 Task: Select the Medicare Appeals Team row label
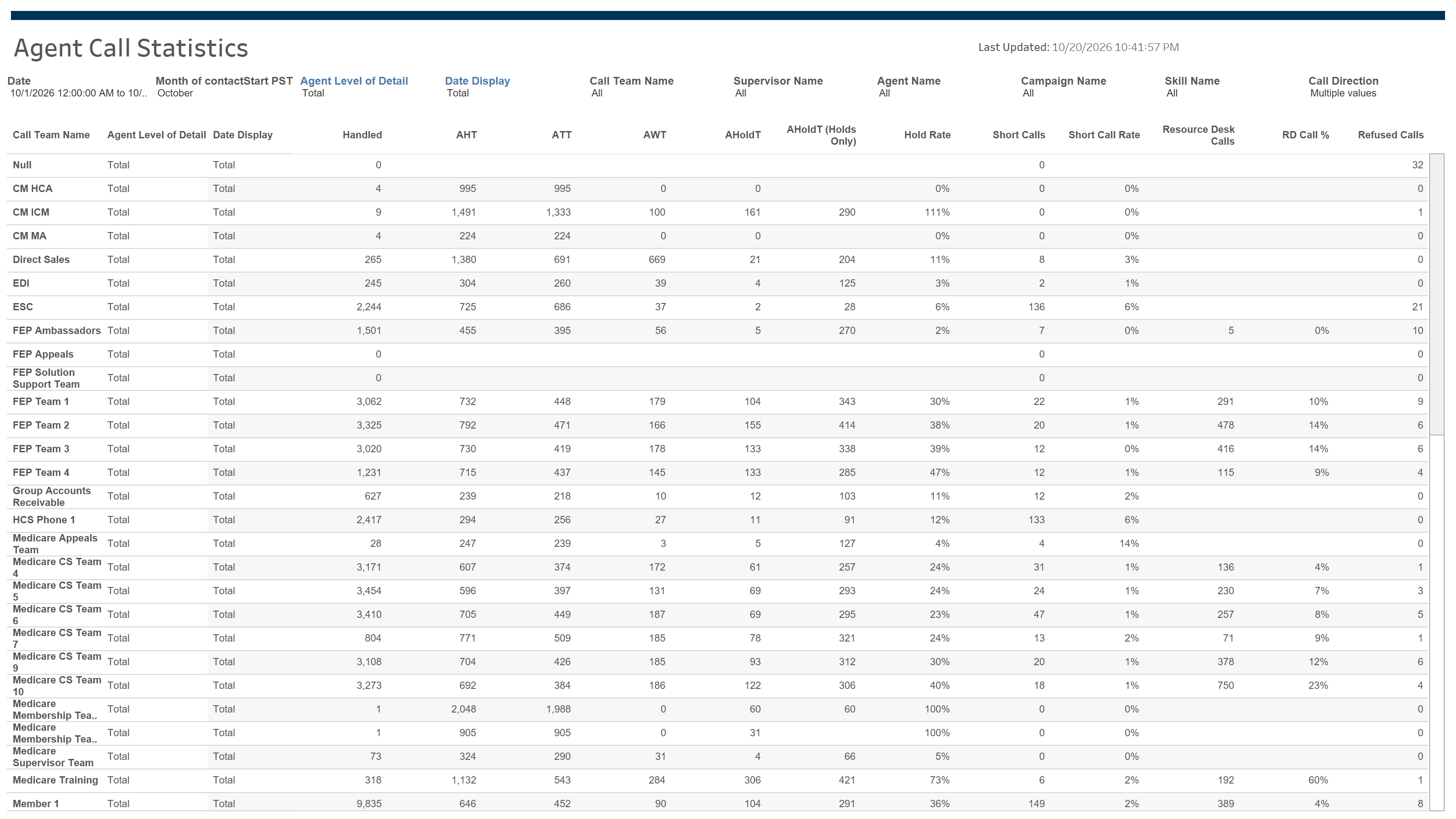(x=55, y=544)
